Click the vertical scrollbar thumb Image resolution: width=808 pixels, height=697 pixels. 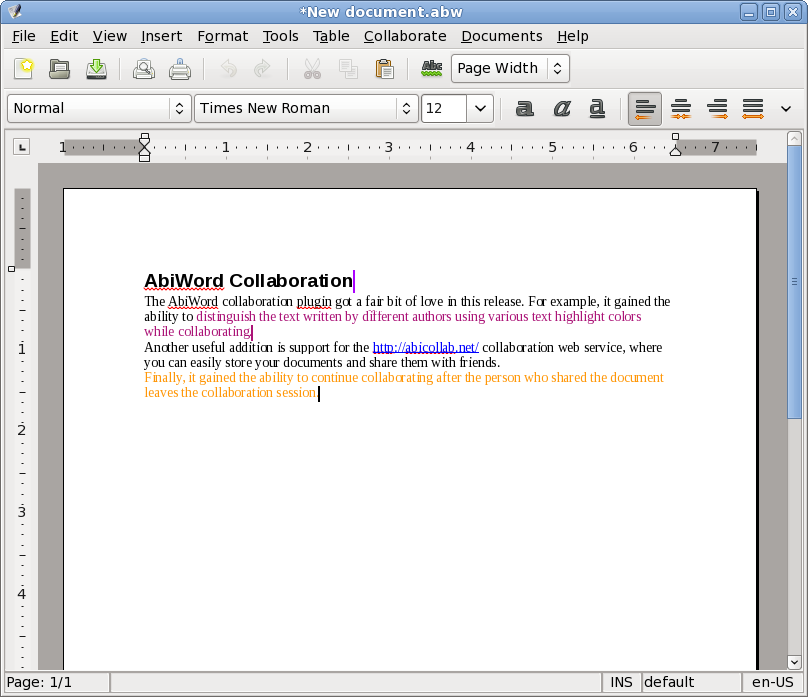tap(794, 280)
